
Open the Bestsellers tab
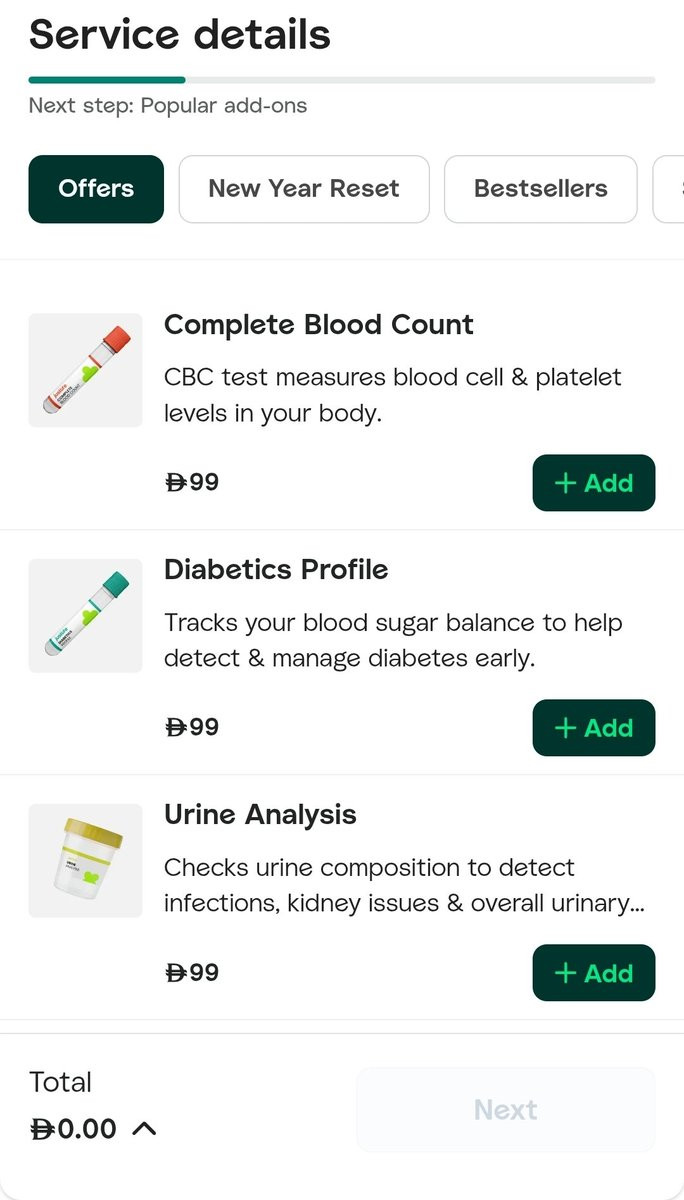coord(540,189)
